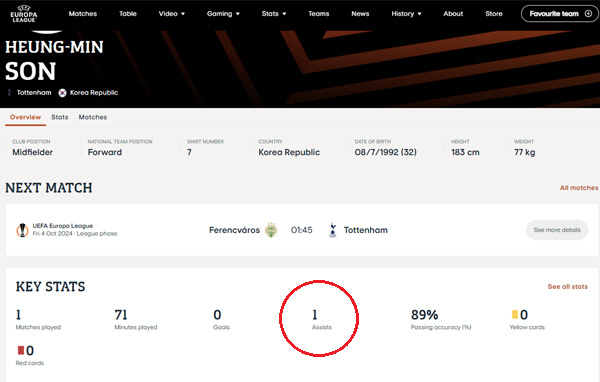
Task: Click the 77 kg weight value
Action: pos(525,152)
